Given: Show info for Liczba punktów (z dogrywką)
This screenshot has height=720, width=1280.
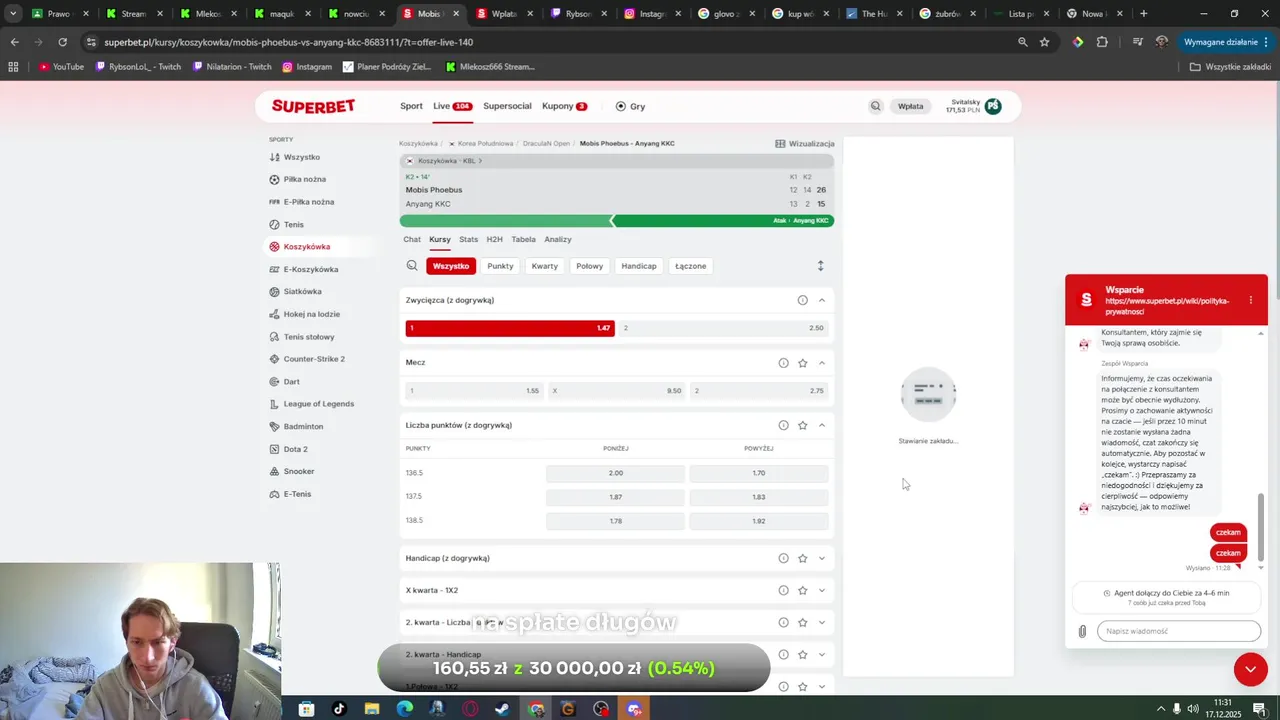Looking at the screenshot, I should click(783, 425).
